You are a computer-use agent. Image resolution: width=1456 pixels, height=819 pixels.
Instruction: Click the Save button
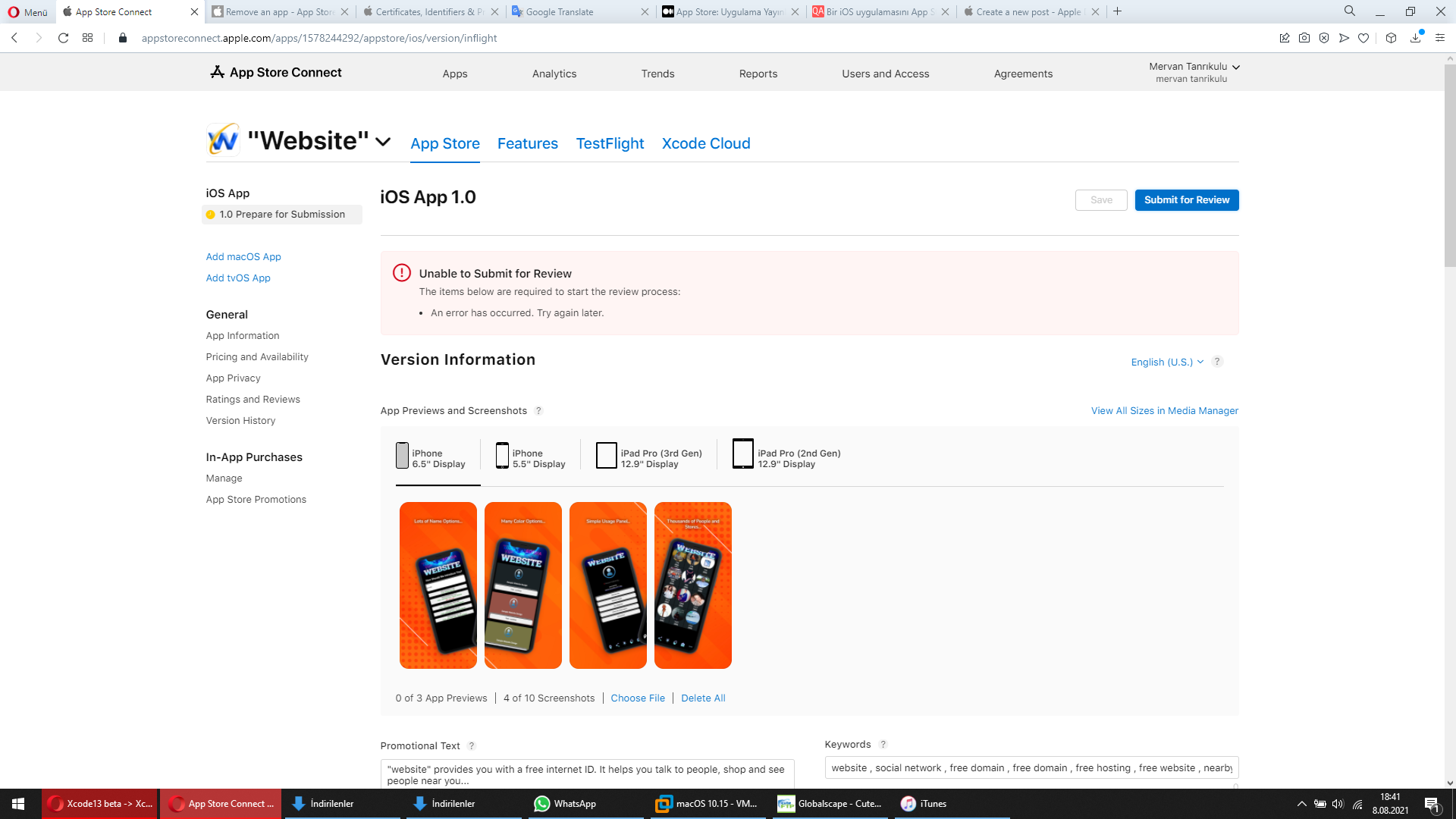1101,199
